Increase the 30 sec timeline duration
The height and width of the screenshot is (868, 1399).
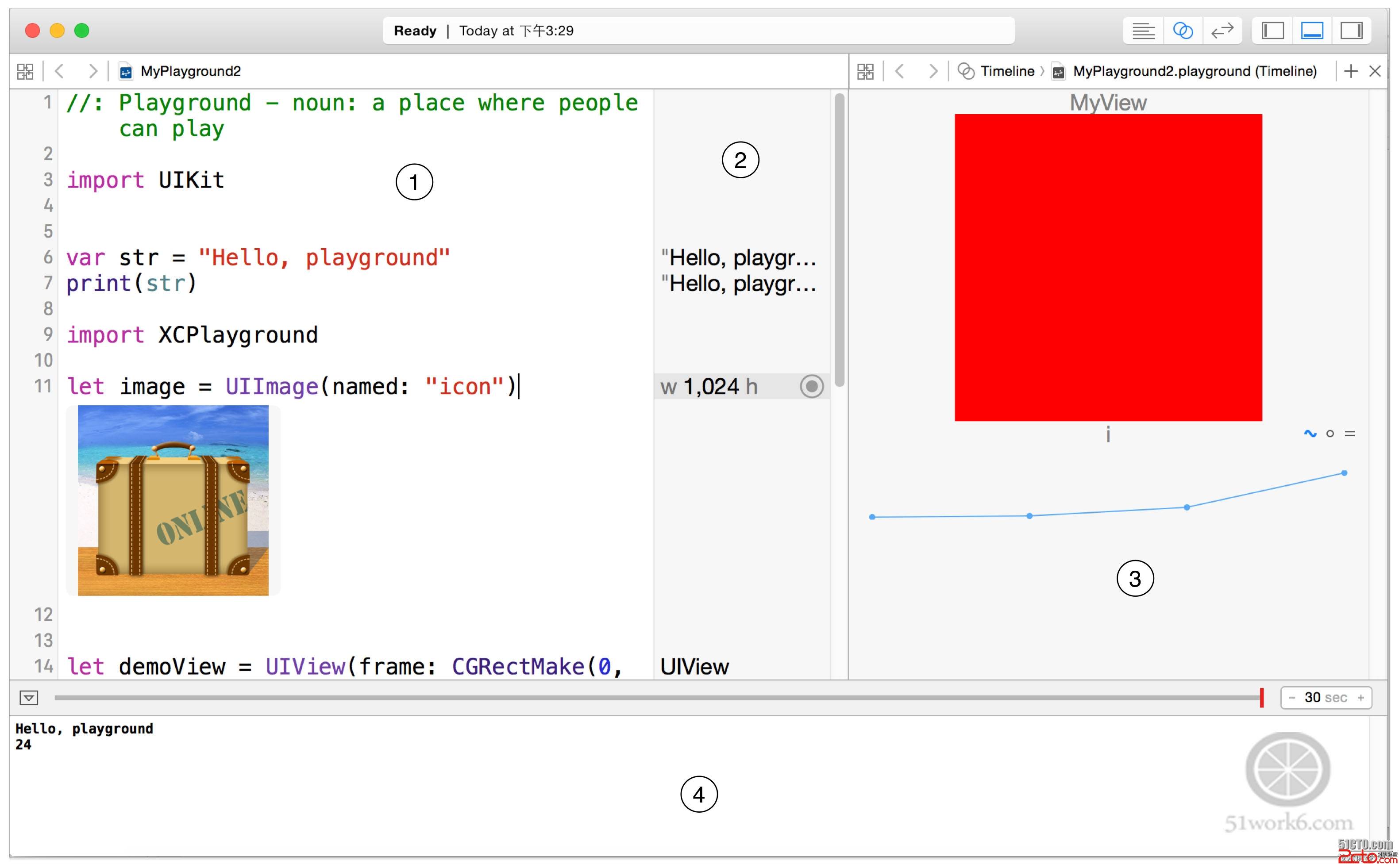tap(1360, 698)
